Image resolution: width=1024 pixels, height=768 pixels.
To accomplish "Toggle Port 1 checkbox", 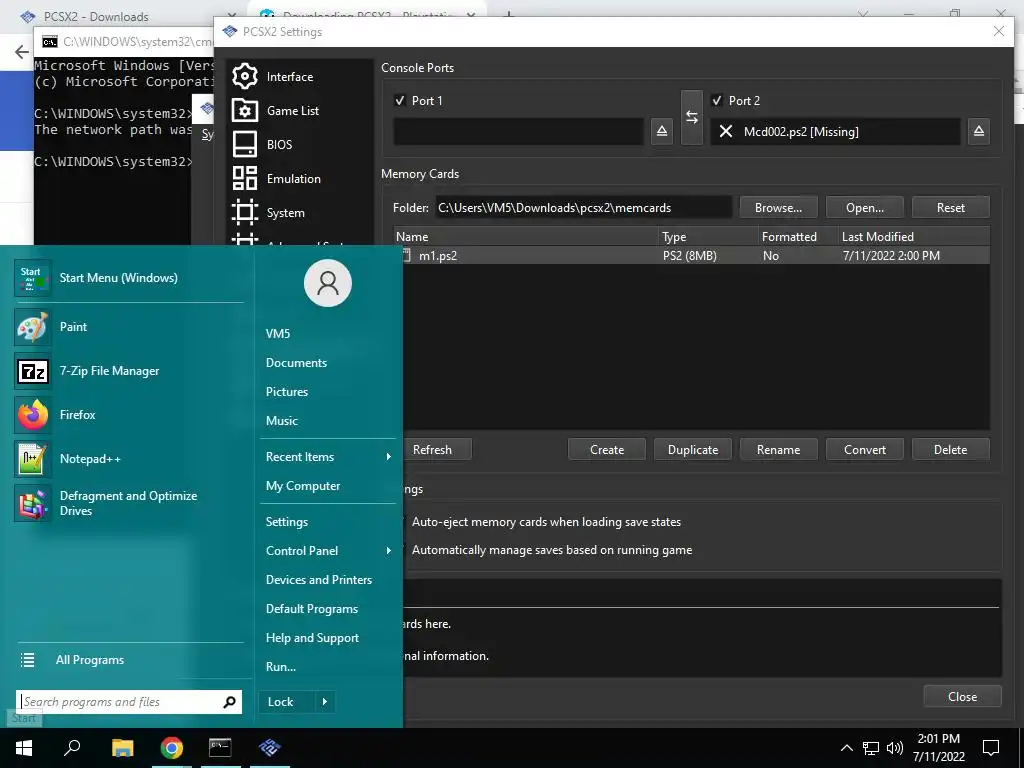I will [400, 101].
